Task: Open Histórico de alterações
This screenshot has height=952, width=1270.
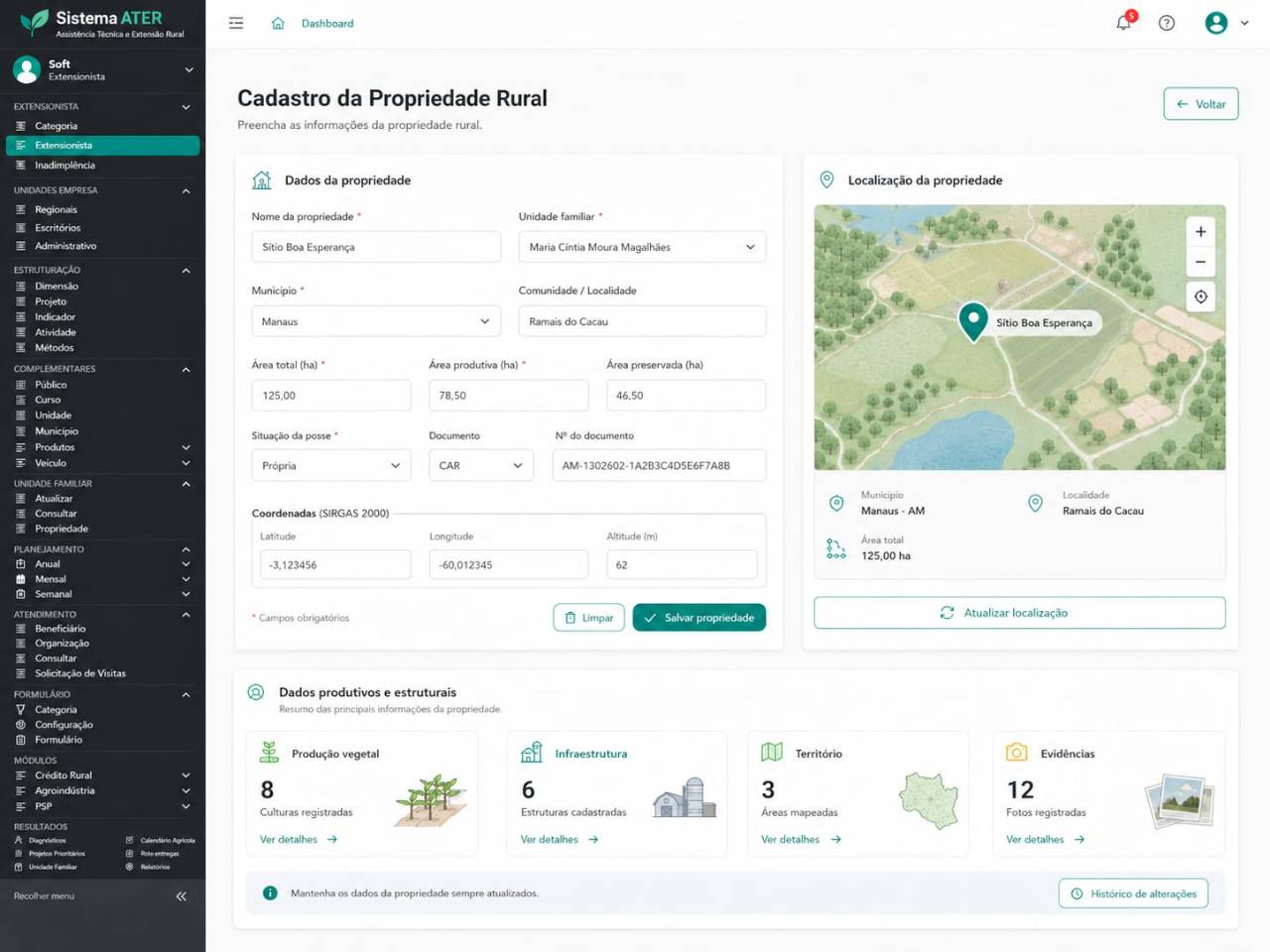Action: click(x=1133, y=893)
